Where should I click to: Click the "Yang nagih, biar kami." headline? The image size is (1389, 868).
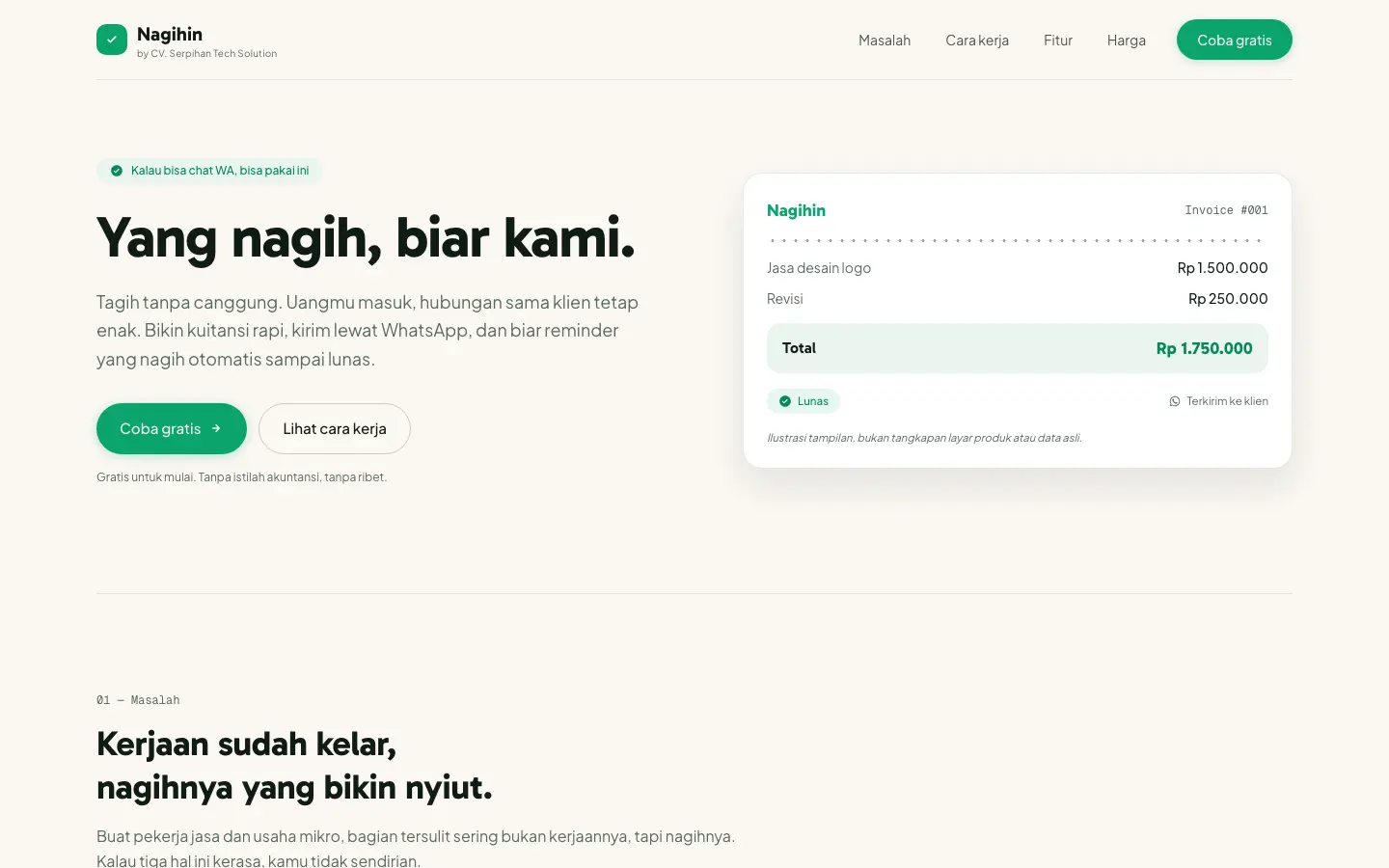coord(366,238)
